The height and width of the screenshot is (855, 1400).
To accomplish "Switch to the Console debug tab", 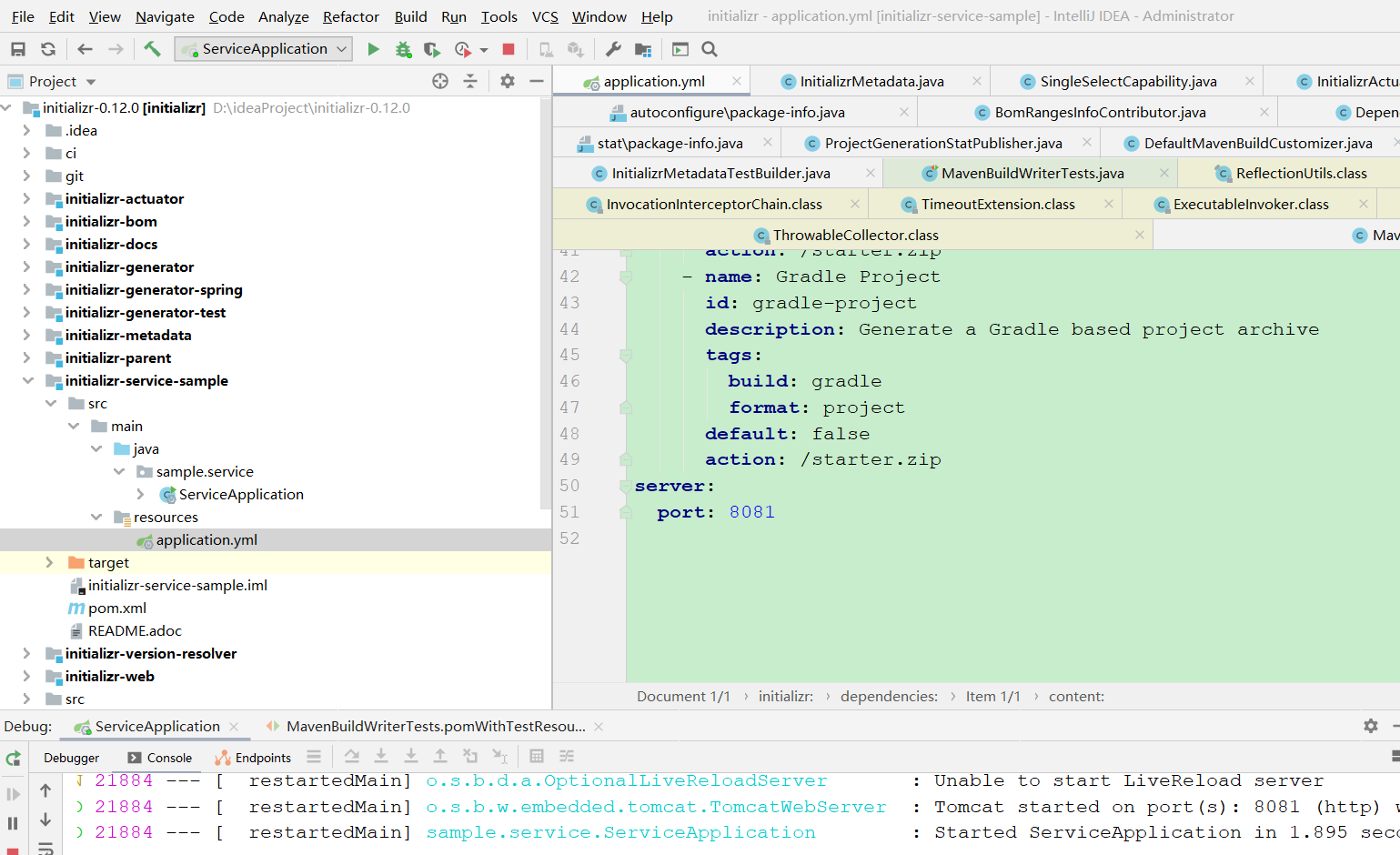I will click(160, 758).
